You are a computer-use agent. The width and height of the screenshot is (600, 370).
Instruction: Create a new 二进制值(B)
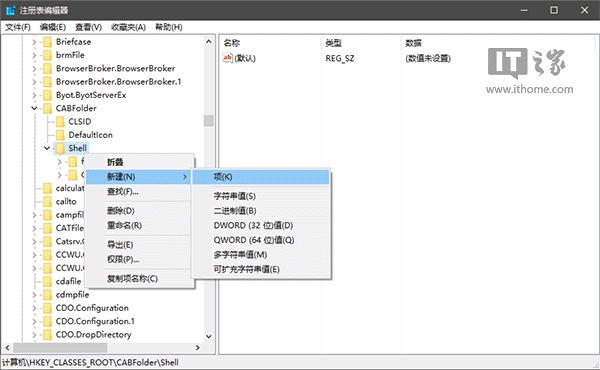coord(261,211)
